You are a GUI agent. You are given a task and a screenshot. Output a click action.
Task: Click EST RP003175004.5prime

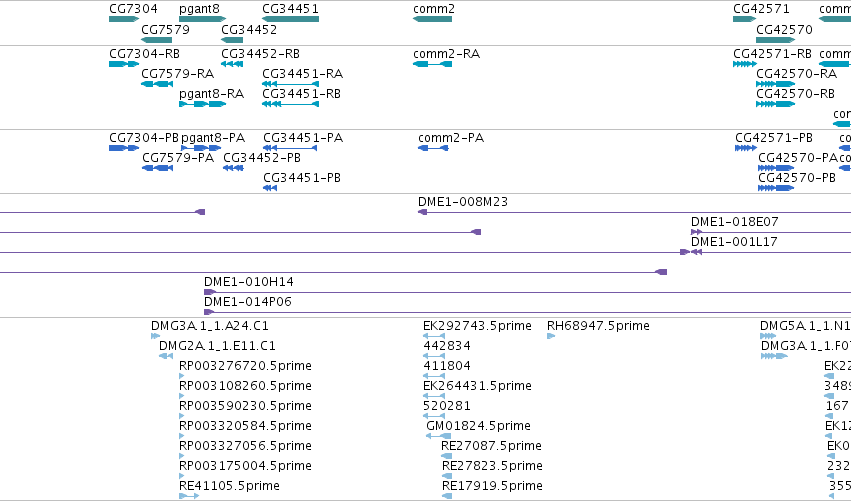[x=245, y=466]
